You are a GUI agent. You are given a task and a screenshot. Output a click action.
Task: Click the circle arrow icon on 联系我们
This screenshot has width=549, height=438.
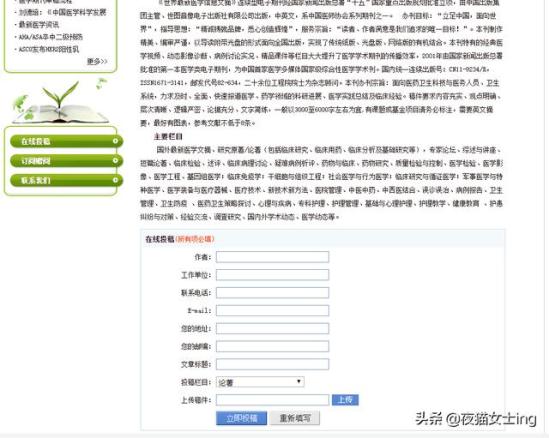[115, 180]
